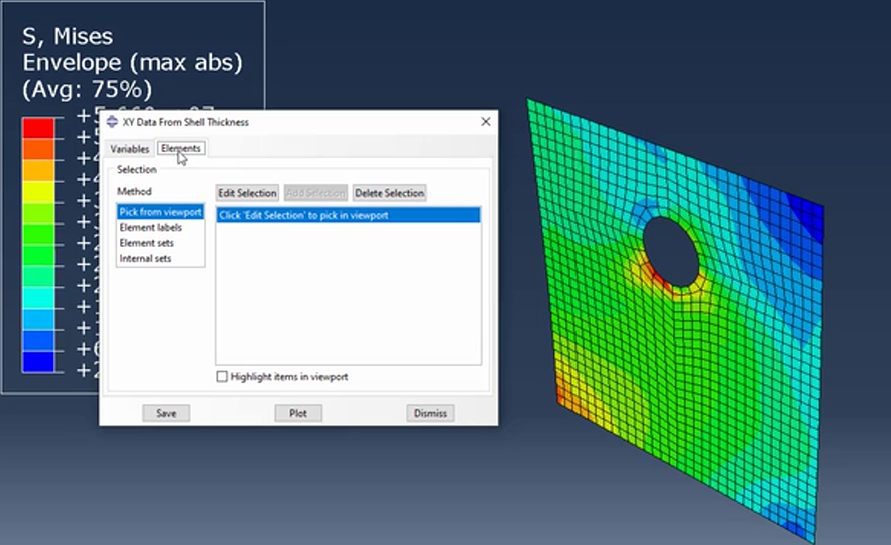The height and width of the screenshot is (545, 891).
Task: Dismiss the XY Data dialog
Action: pyautogui.click(x=430, y=413)
